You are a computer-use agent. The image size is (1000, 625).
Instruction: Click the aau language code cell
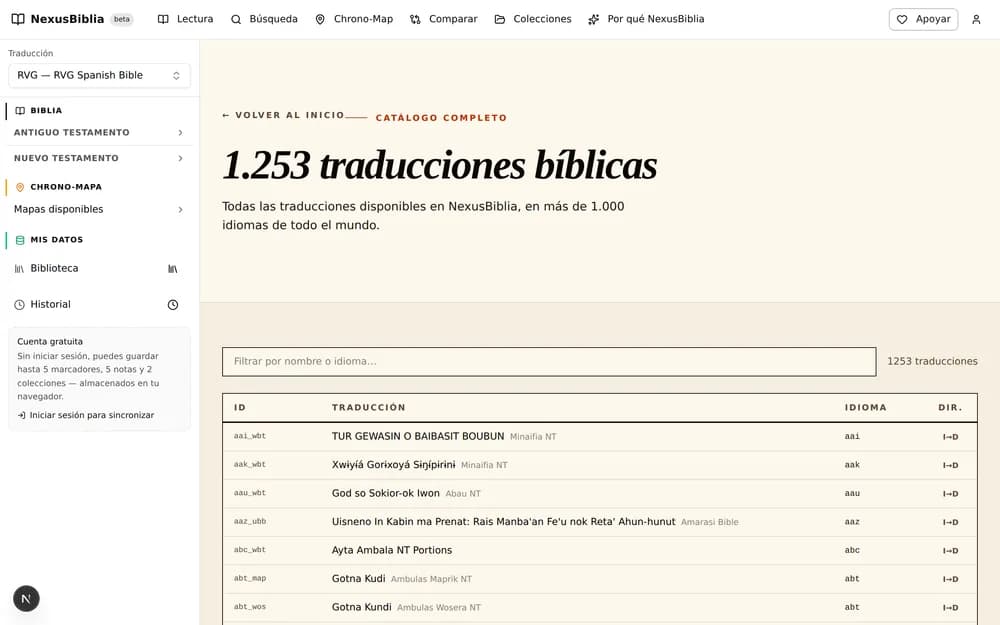852,494
